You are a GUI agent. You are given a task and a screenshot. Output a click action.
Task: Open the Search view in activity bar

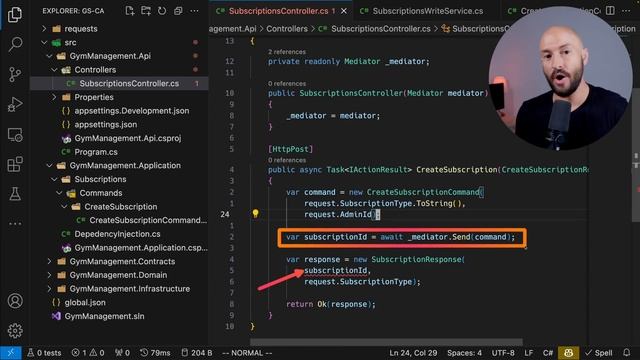coord(15,44)
